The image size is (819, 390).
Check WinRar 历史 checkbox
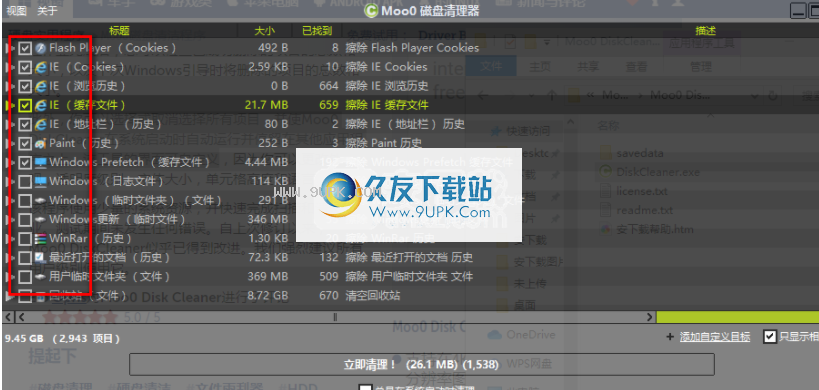[25, 239]
